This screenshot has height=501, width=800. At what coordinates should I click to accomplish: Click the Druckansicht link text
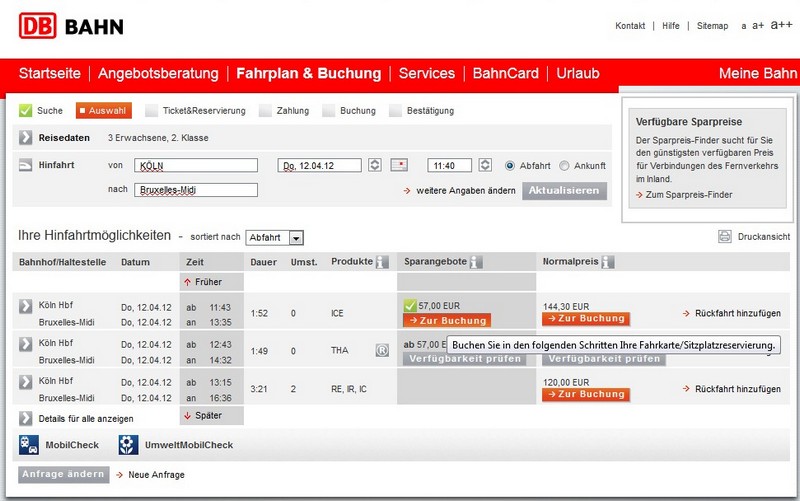tap(764, 237)
